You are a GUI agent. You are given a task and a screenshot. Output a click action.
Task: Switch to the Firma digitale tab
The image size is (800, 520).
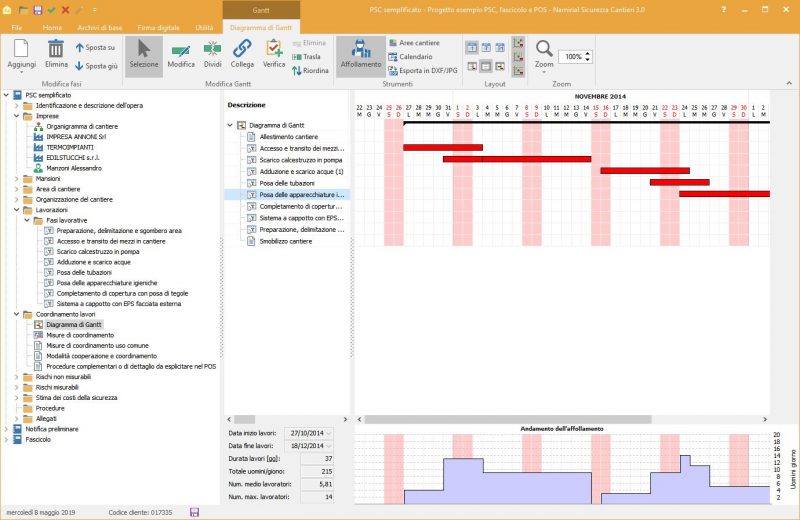(x=161, y=27)
